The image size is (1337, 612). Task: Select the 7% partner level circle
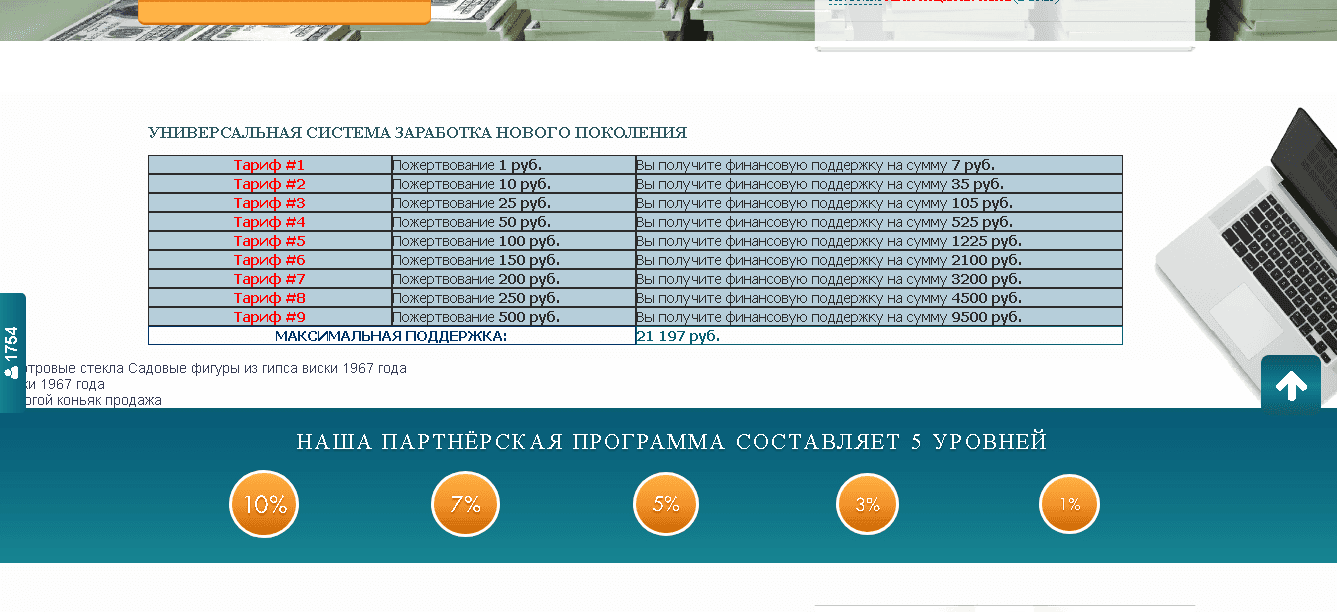[464, 503]
